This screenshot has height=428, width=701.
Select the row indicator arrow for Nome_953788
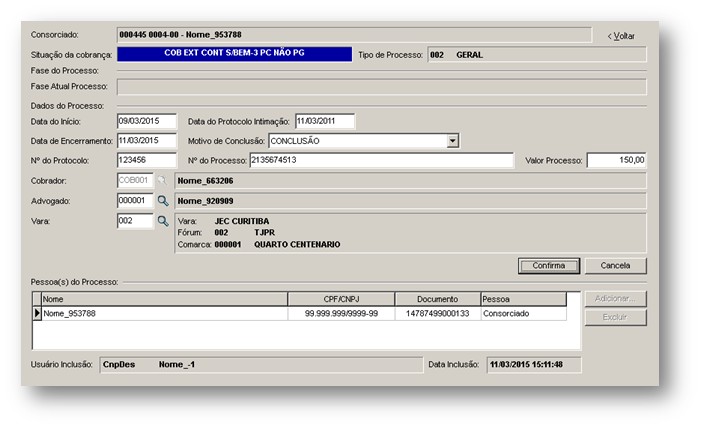(x=37, y=314)
